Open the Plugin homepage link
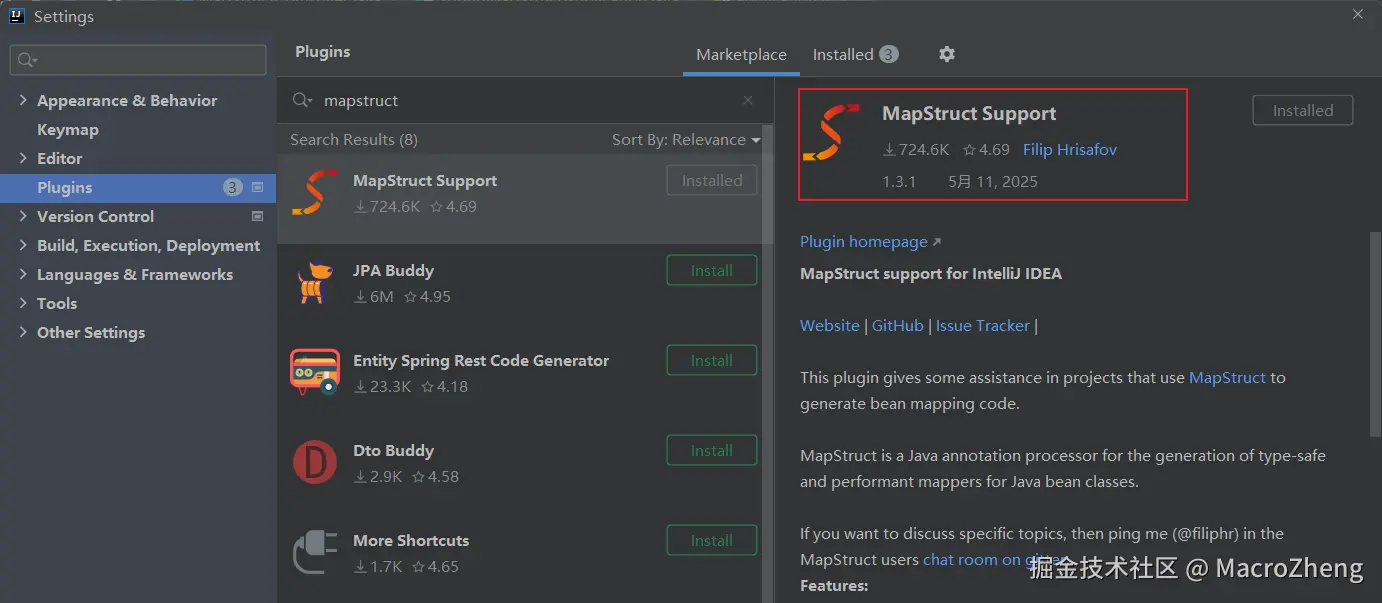 coord(864,242)
